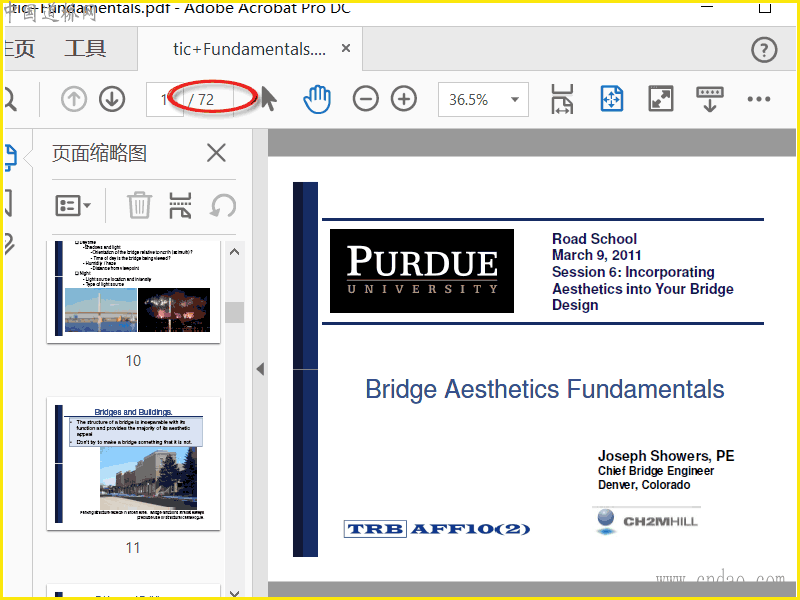The image size is (800, 600).
Task: Click the search magnifier icon
Action: tap(10, 99)
